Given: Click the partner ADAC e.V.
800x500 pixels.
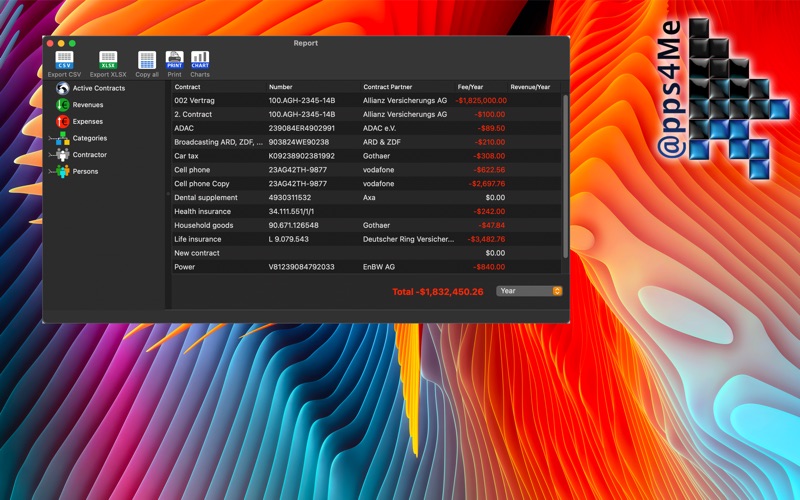Looking at the screenshot, I should (x=379, y=128).
